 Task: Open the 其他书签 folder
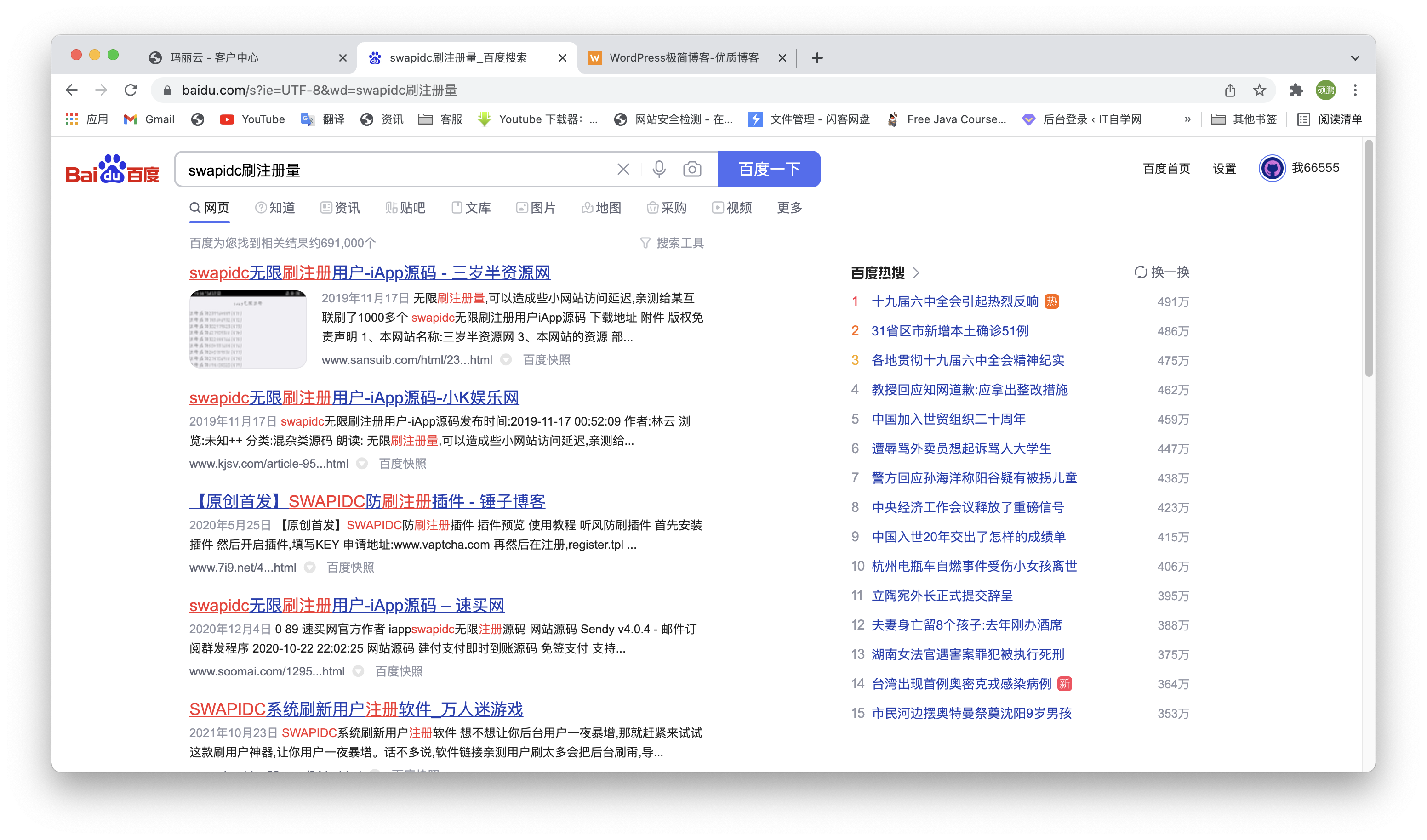pyautogui.click(x=1244, y=119)
